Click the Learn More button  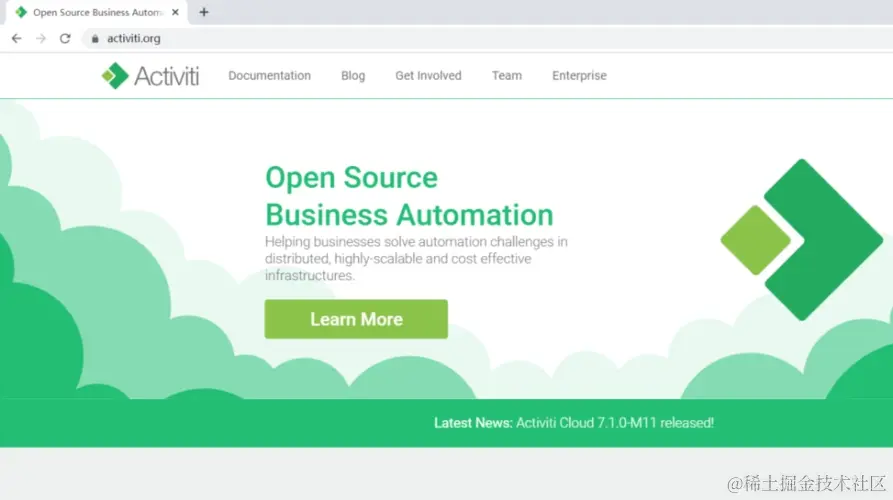(x=356, y=319)
